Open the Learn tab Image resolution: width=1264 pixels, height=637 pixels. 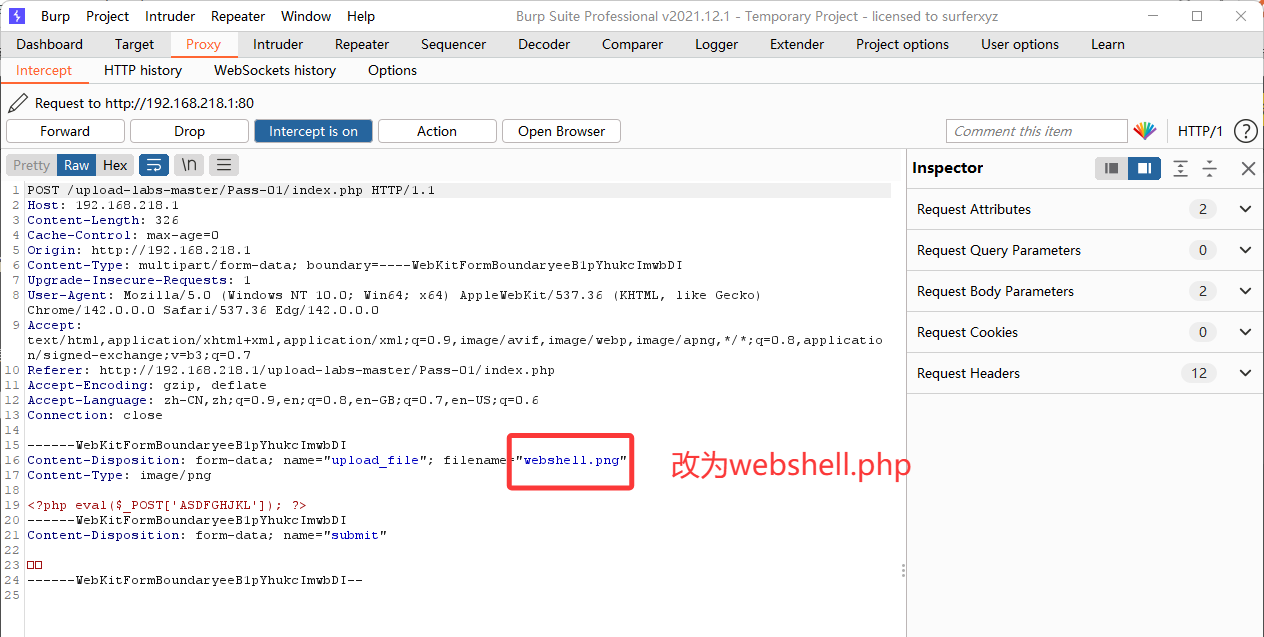pyautogui.click(x=1107, y=44)
